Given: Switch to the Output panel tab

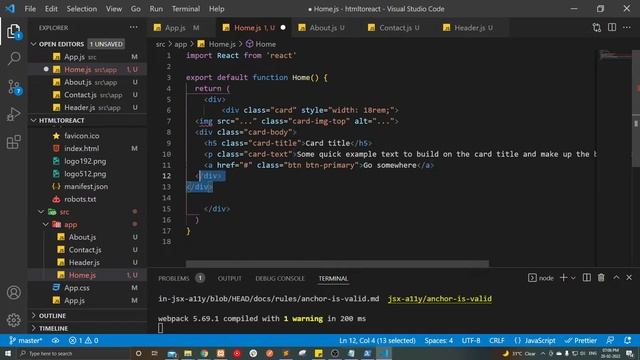Looking at the screenshot, I should tap(229, 278).
